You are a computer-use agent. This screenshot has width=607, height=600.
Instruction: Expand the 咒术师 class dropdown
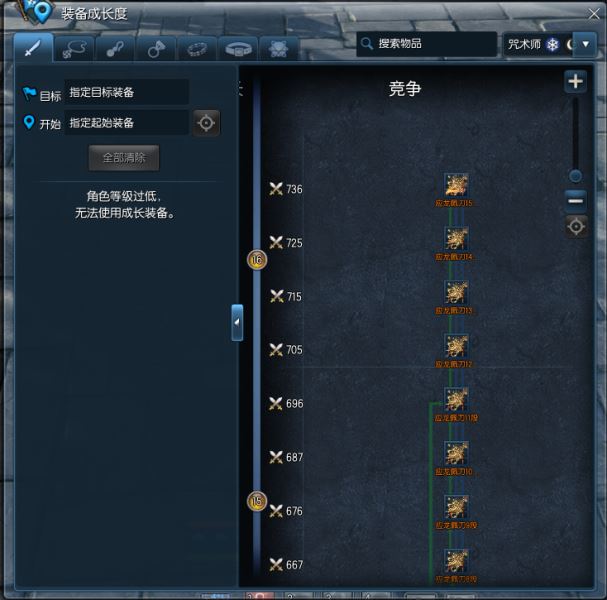[x=585, y=45]
